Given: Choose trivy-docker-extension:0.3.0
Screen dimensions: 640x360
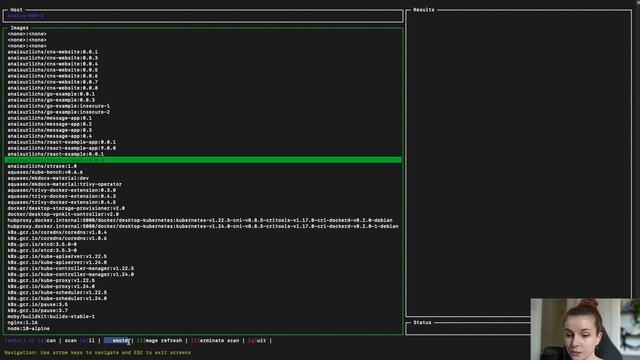Looking at the screenshot, I should [x=62, y=190].
